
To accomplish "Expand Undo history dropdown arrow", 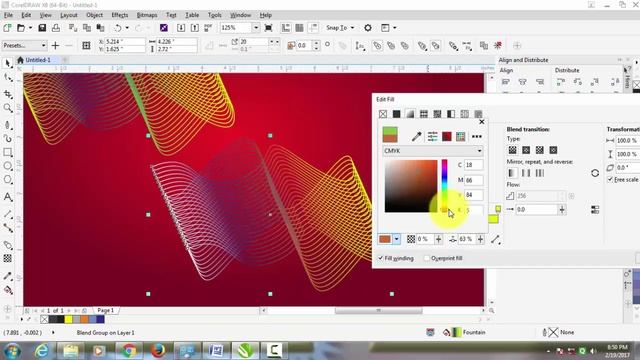I will pyautogui.click(x=127, y=28).
